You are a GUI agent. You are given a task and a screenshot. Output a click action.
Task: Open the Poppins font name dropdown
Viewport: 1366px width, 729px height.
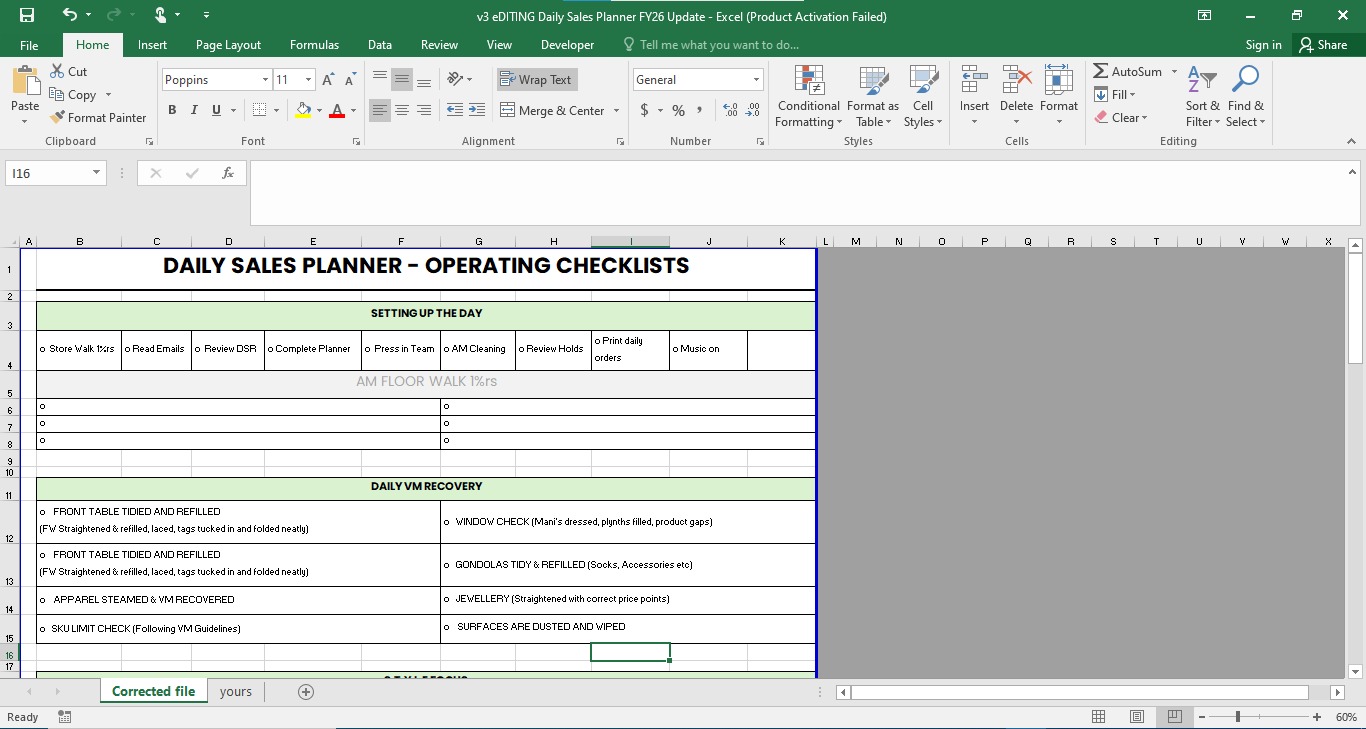point(265,79)
